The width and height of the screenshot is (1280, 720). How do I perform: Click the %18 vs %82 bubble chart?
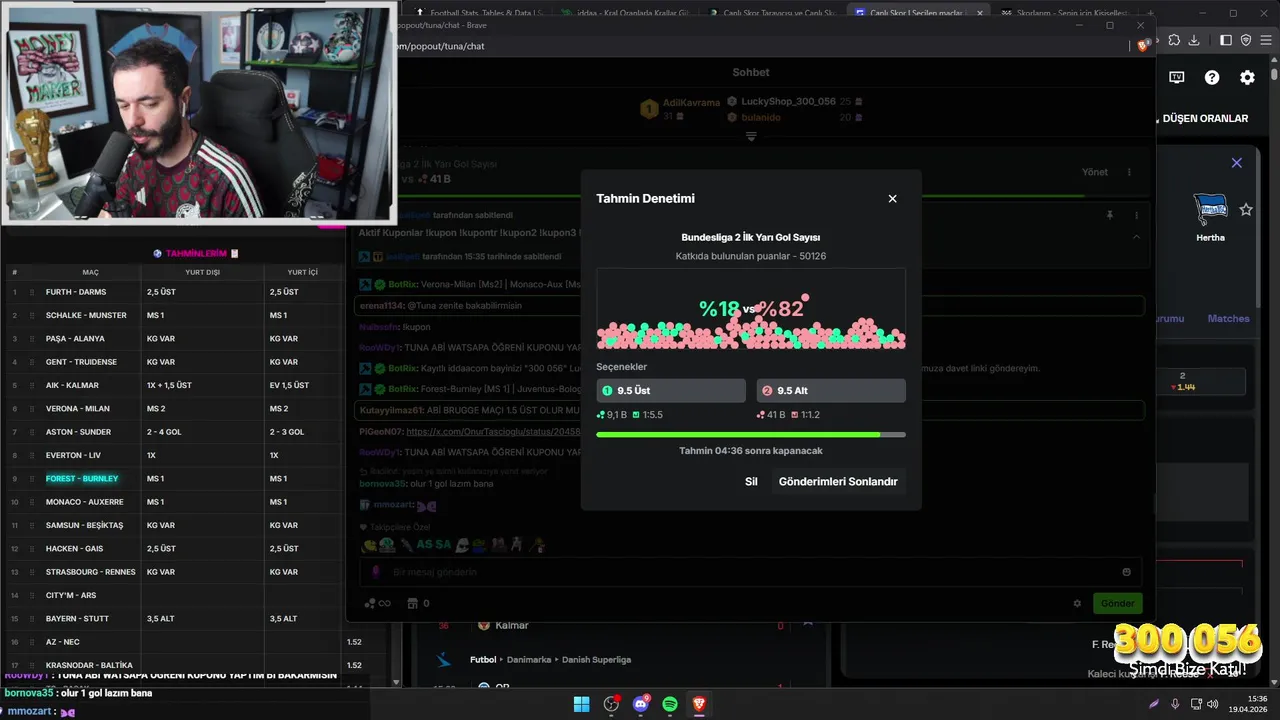(751, 308)
